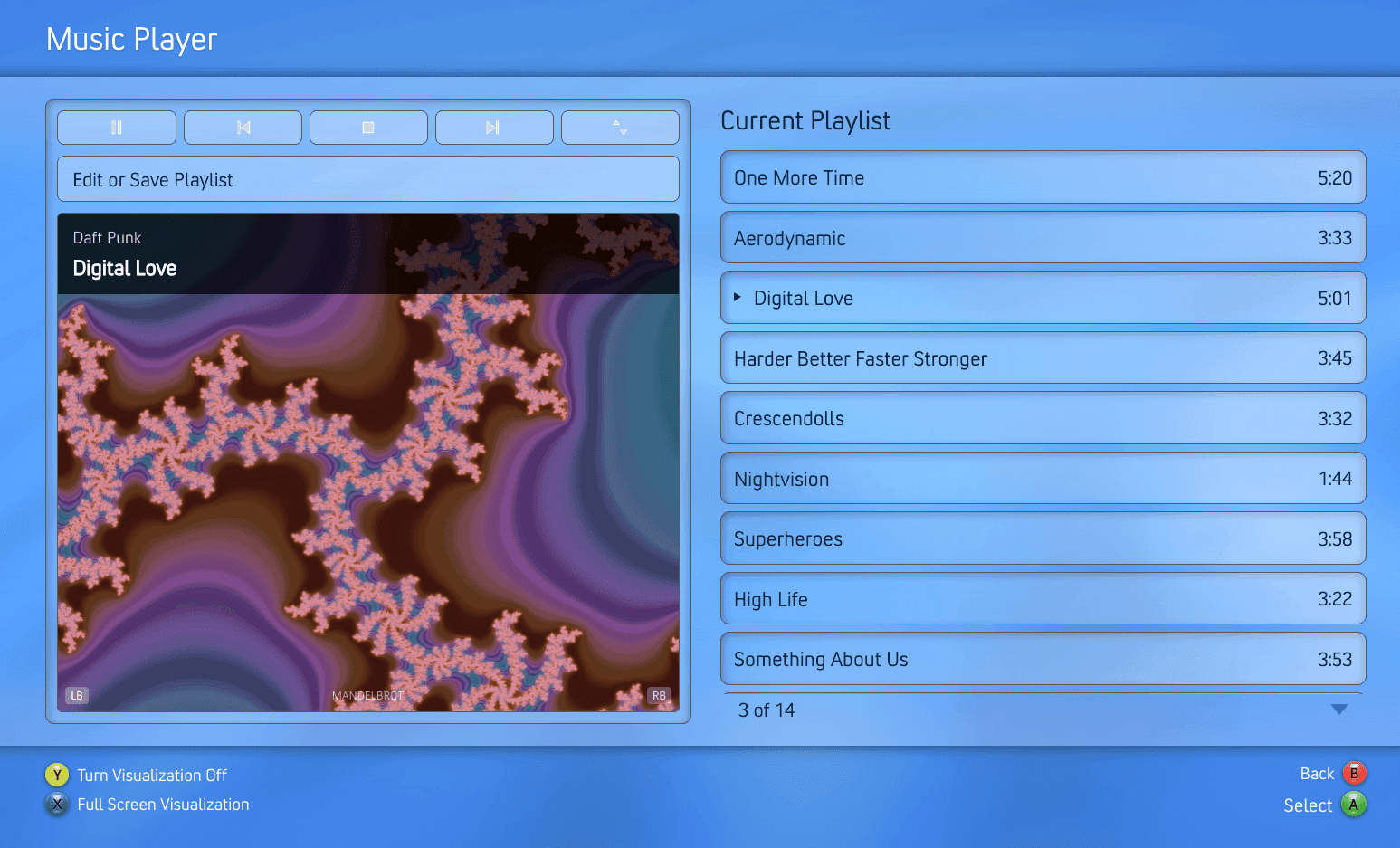This screenshot has height=848, width=1400.
Task: Click the MANDELBROT visualization name label
Action: point(367,696)
